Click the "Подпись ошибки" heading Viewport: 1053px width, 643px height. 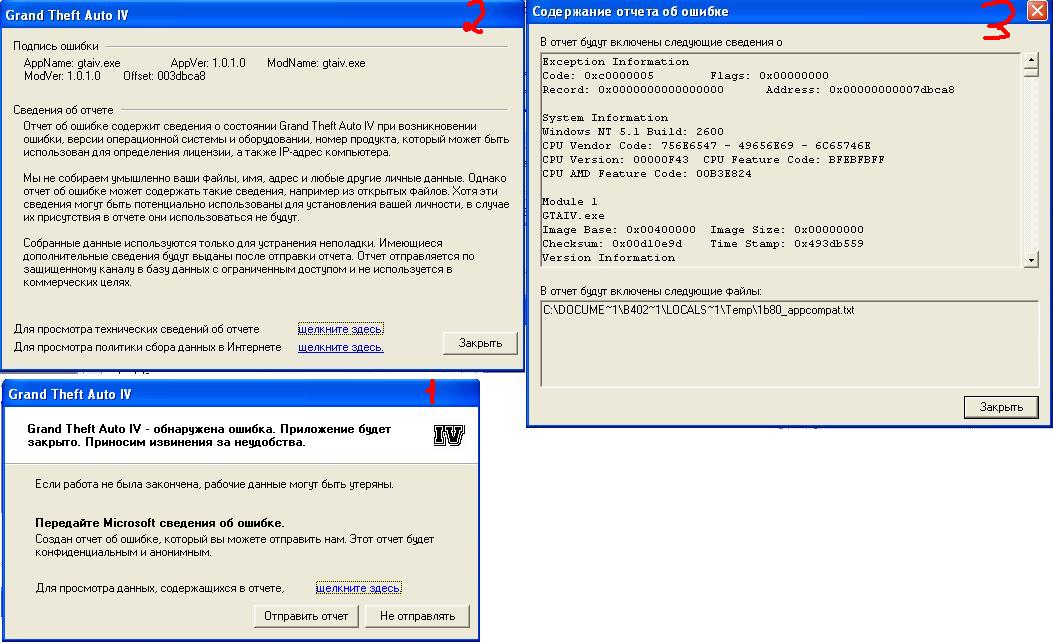click(56, 46)
